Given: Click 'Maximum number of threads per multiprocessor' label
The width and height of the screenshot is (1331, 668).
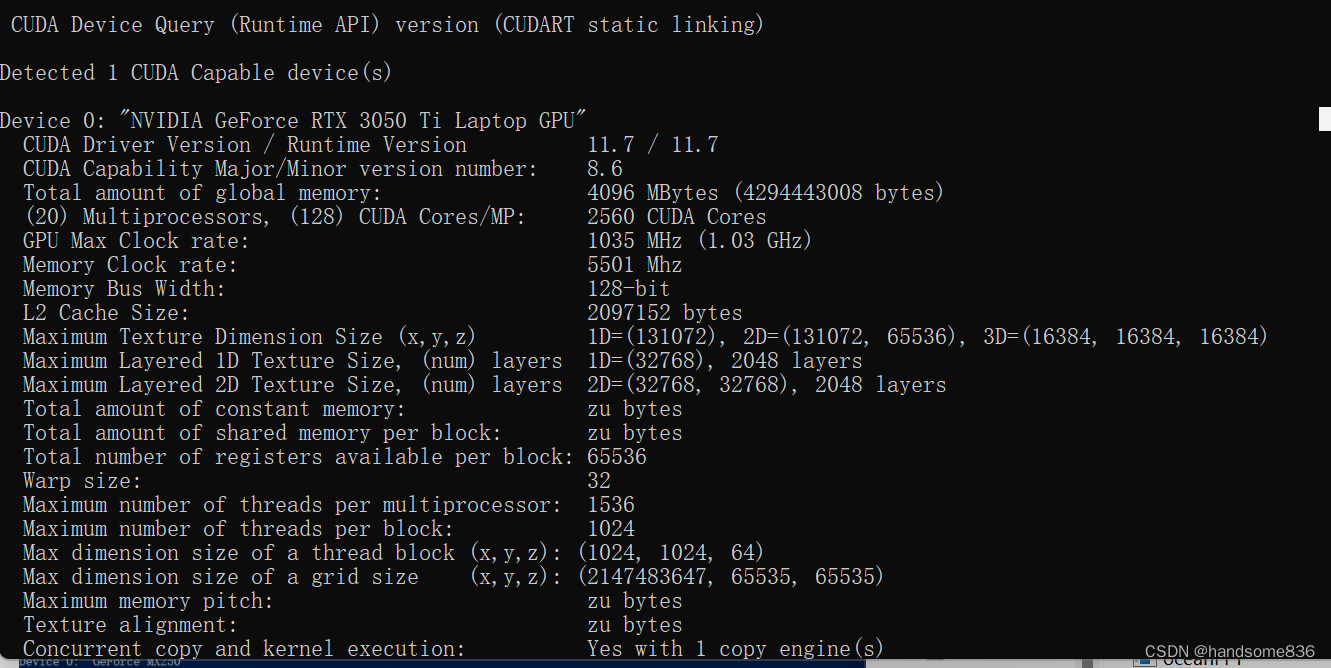Looking at the screenshot, I should pyautogui.click(x=292, y=505).
